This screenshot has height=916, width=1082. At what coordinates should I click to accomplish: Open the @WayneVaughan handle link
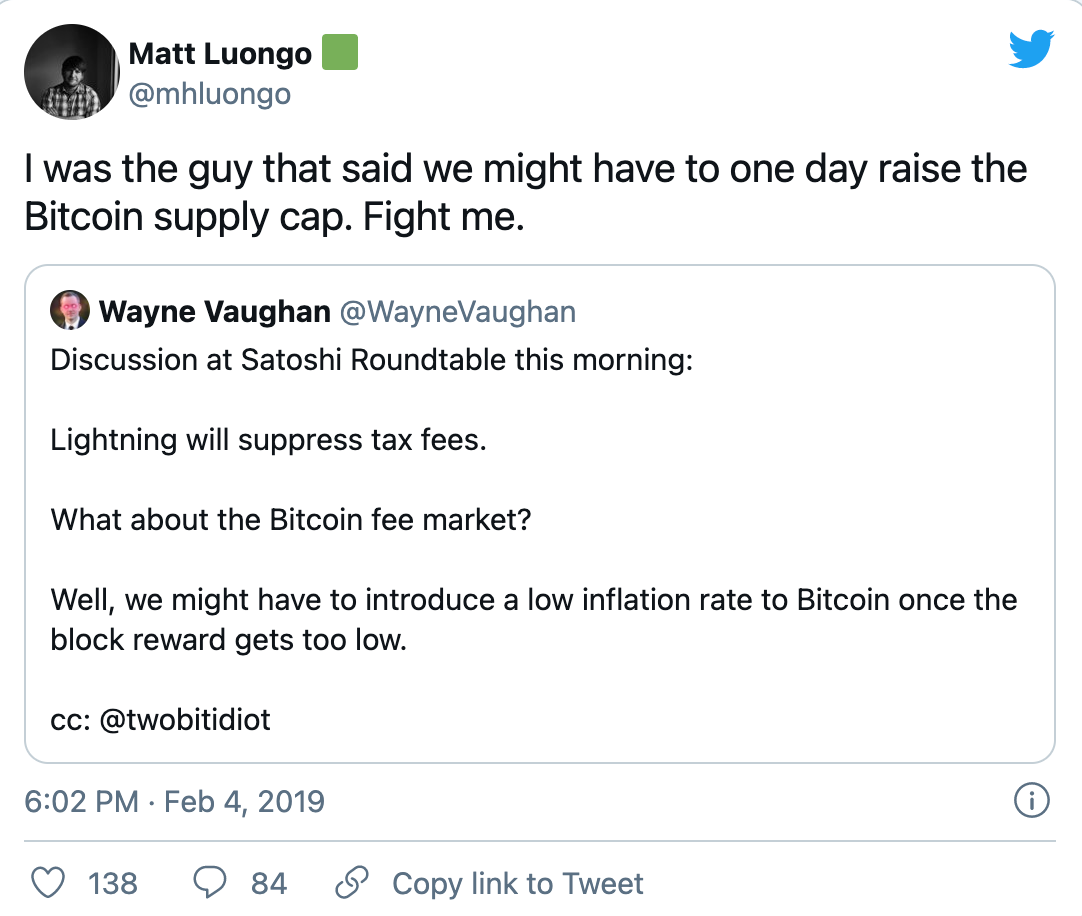pyautogui.click(x=458, y=312)
